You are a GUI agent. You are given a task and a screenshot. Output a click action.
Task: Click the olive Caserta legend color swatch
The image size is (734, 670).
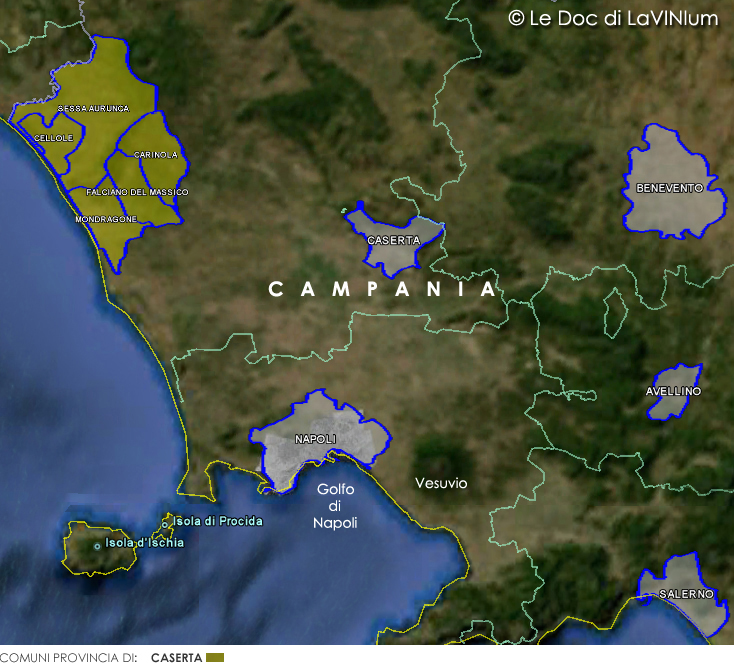[x=214, y=658]
